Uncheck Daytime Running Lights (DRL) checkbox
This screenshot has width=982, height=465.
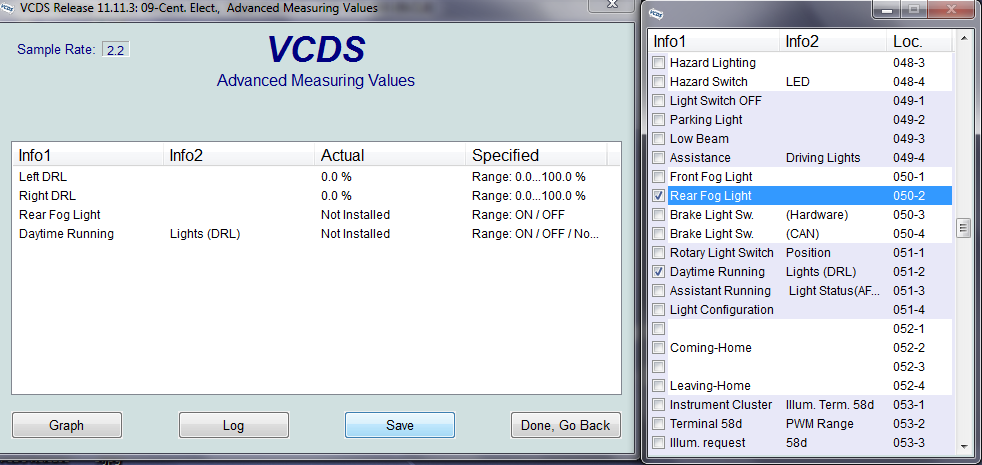tap(658, 272)
